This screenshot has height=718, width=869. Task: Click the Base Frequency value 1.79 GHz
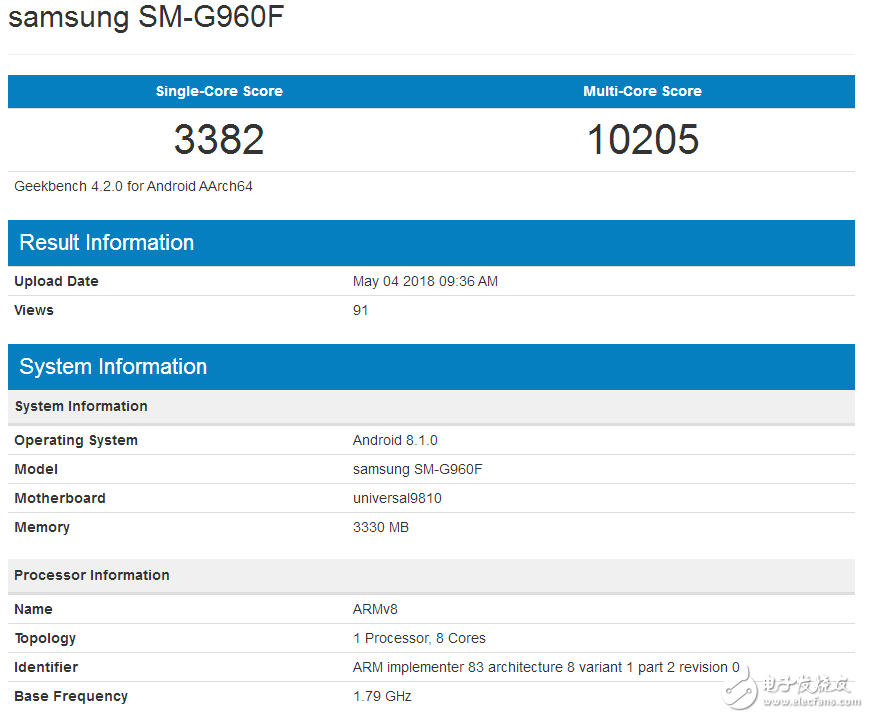(382, 696)
